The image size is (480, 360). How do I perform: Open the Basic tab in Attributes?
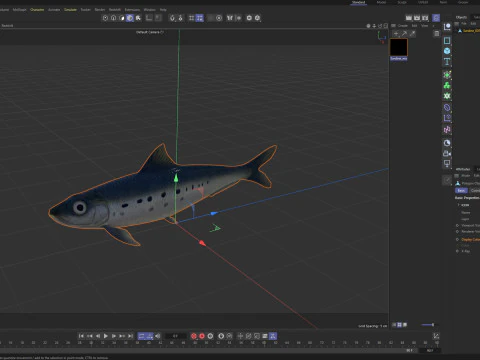click(461, 190)
